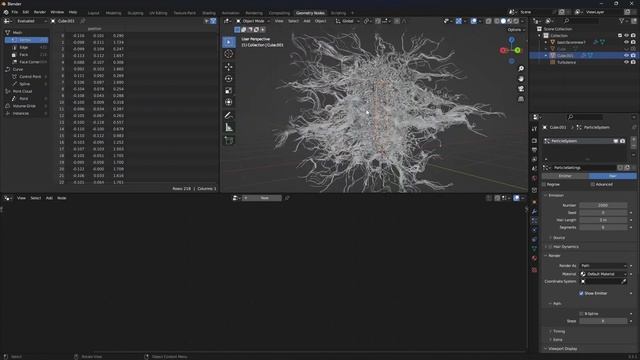
Task: Enable the Advanced checkbox
Action: point(592,184)
